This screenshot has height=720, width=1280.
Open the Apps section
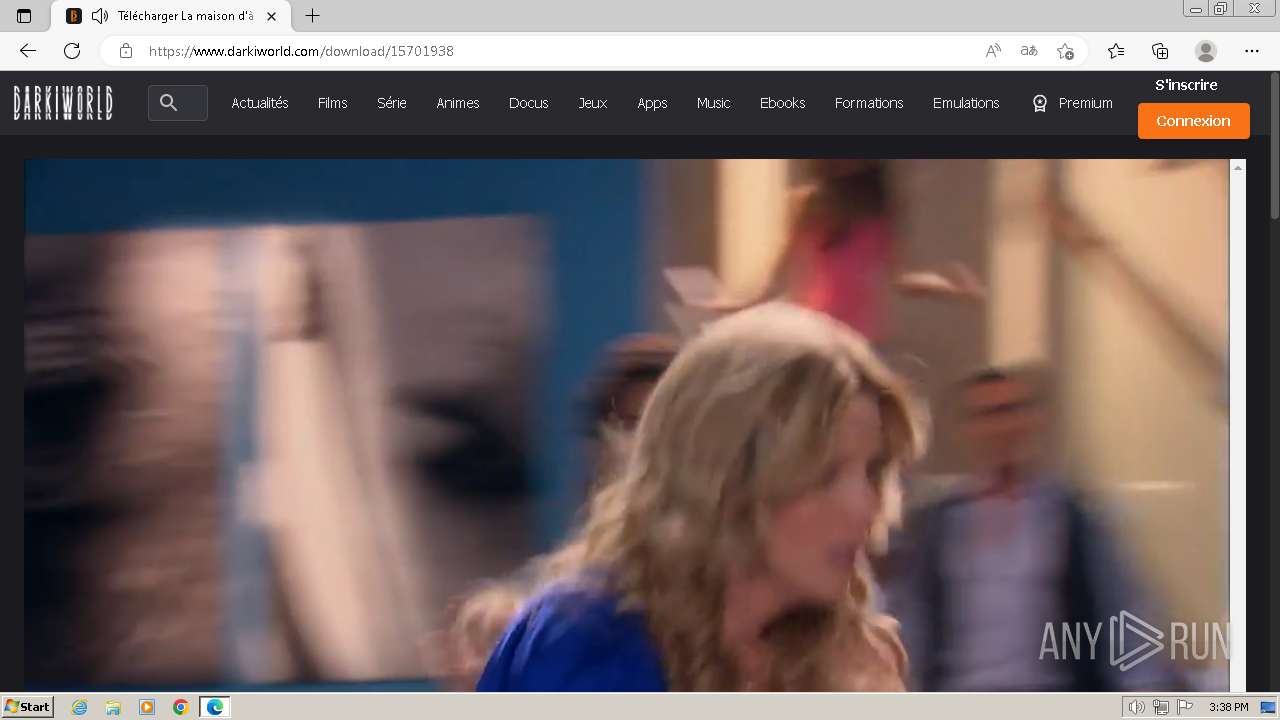(652, 103)
